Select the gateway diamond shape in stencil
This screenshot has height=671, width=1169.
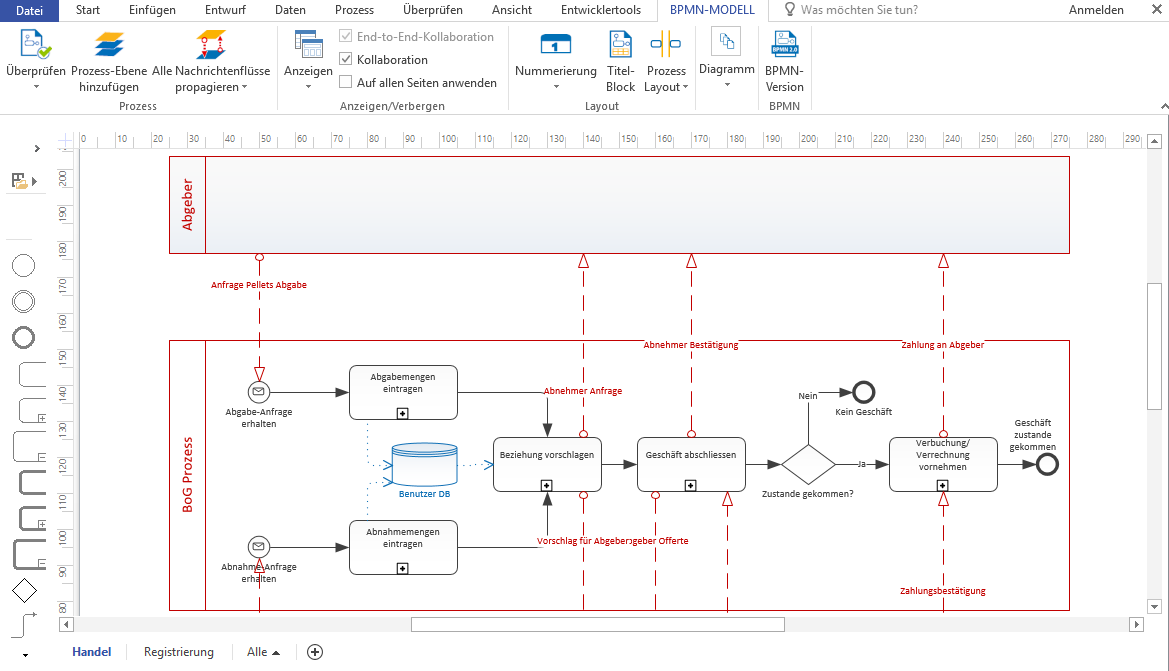point(24,592)
